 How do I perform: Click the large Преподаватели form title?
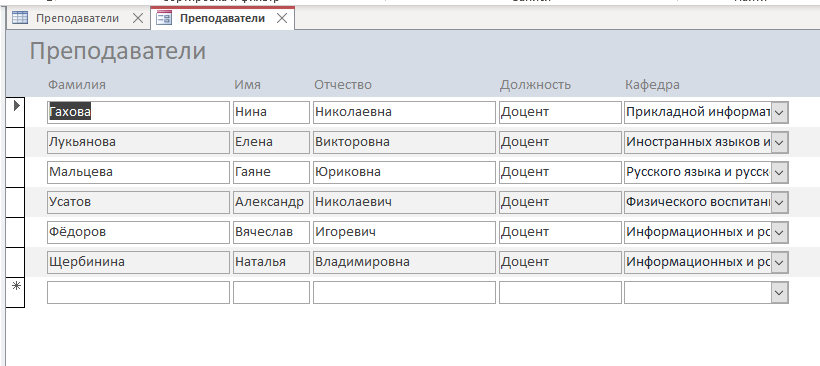[x=118, y=51]
